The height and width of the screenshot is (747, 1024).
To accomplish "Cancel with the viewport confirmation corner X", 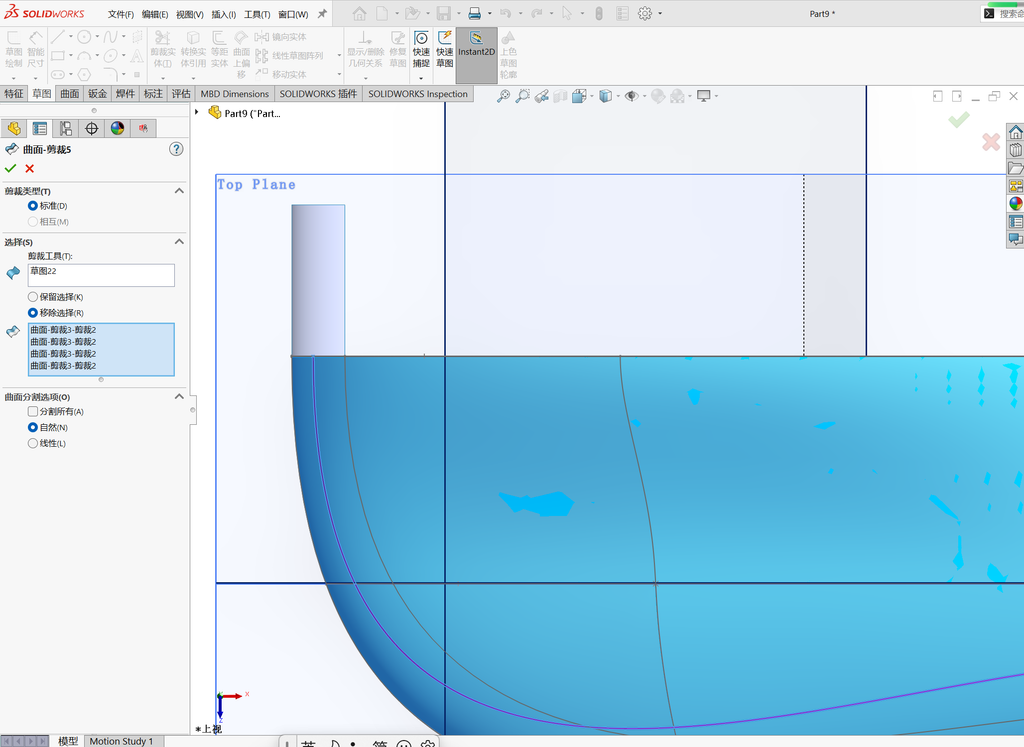I will coord(991,142).
